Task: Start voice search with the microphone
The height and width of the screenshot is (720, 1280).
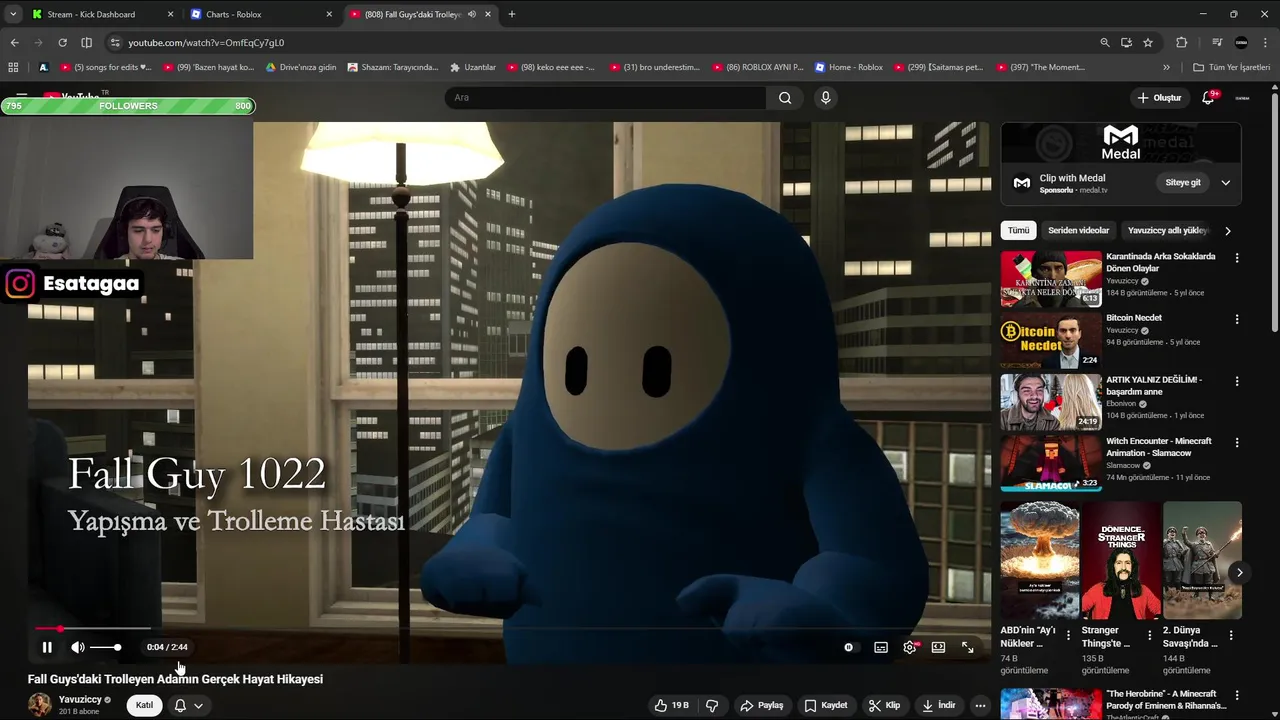Action: click(x=825, y=97)
